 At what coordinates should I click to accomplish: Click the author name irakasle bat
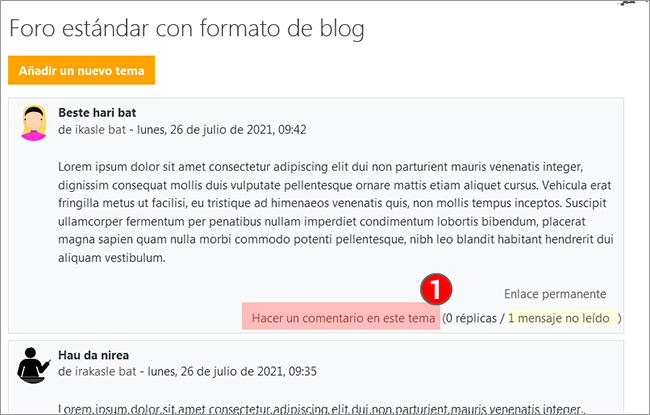[110, 371]
